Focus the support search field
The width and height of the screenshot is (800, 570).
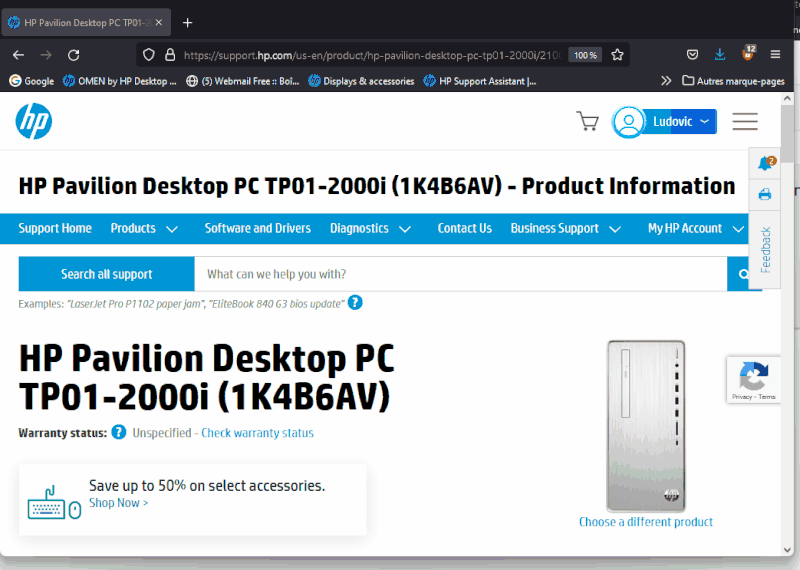(x=461, y=274)
